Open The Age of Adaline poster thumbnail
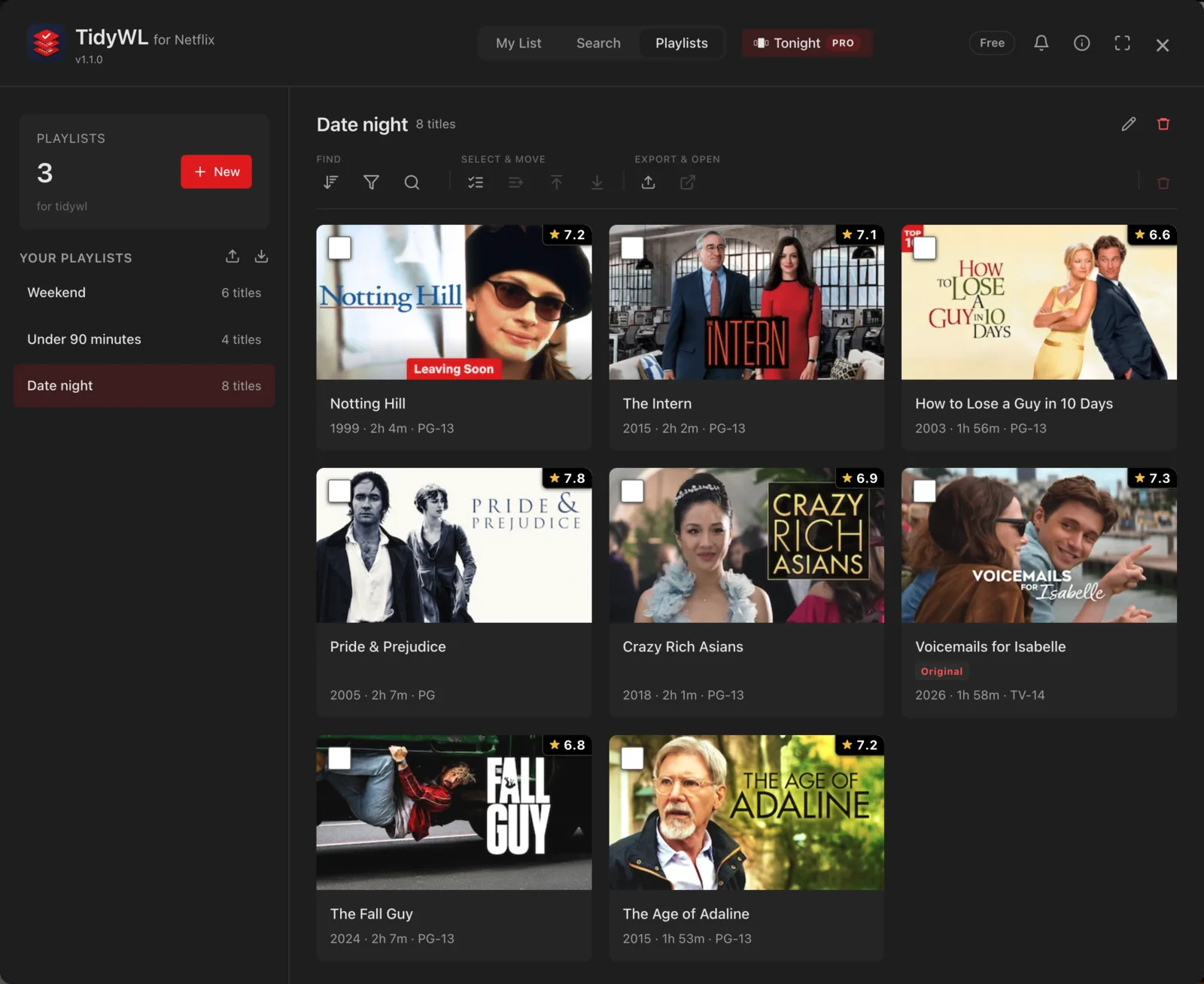 (746, 812)
